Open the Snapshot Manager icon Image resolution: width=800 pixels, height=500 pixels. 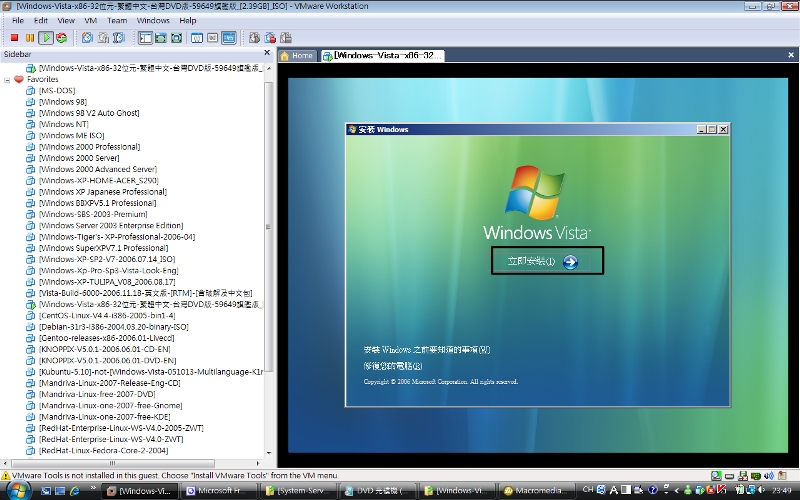(119, 38)
